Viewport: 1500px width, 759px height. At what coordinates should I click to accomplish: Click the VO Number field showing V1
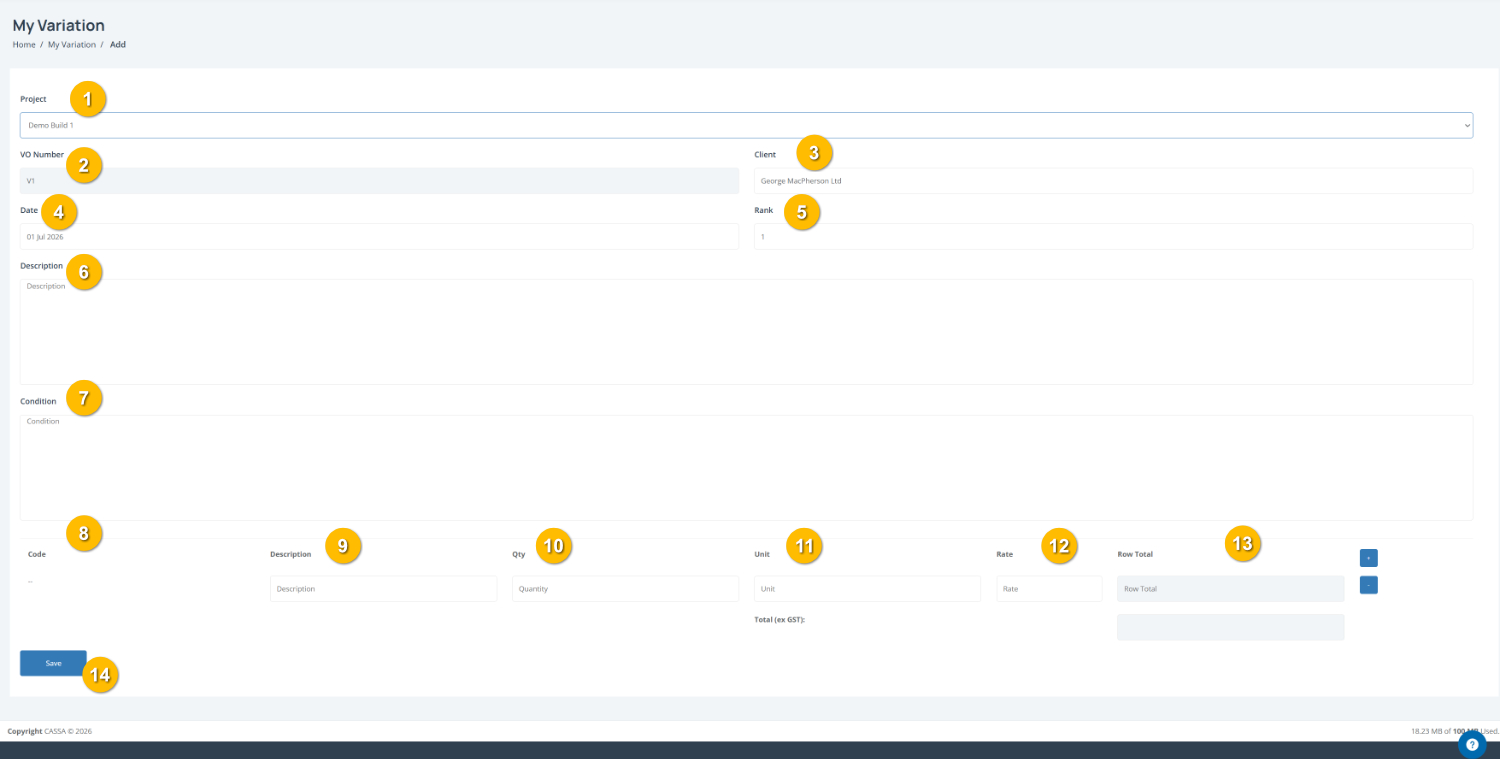(x=379, y=181)
